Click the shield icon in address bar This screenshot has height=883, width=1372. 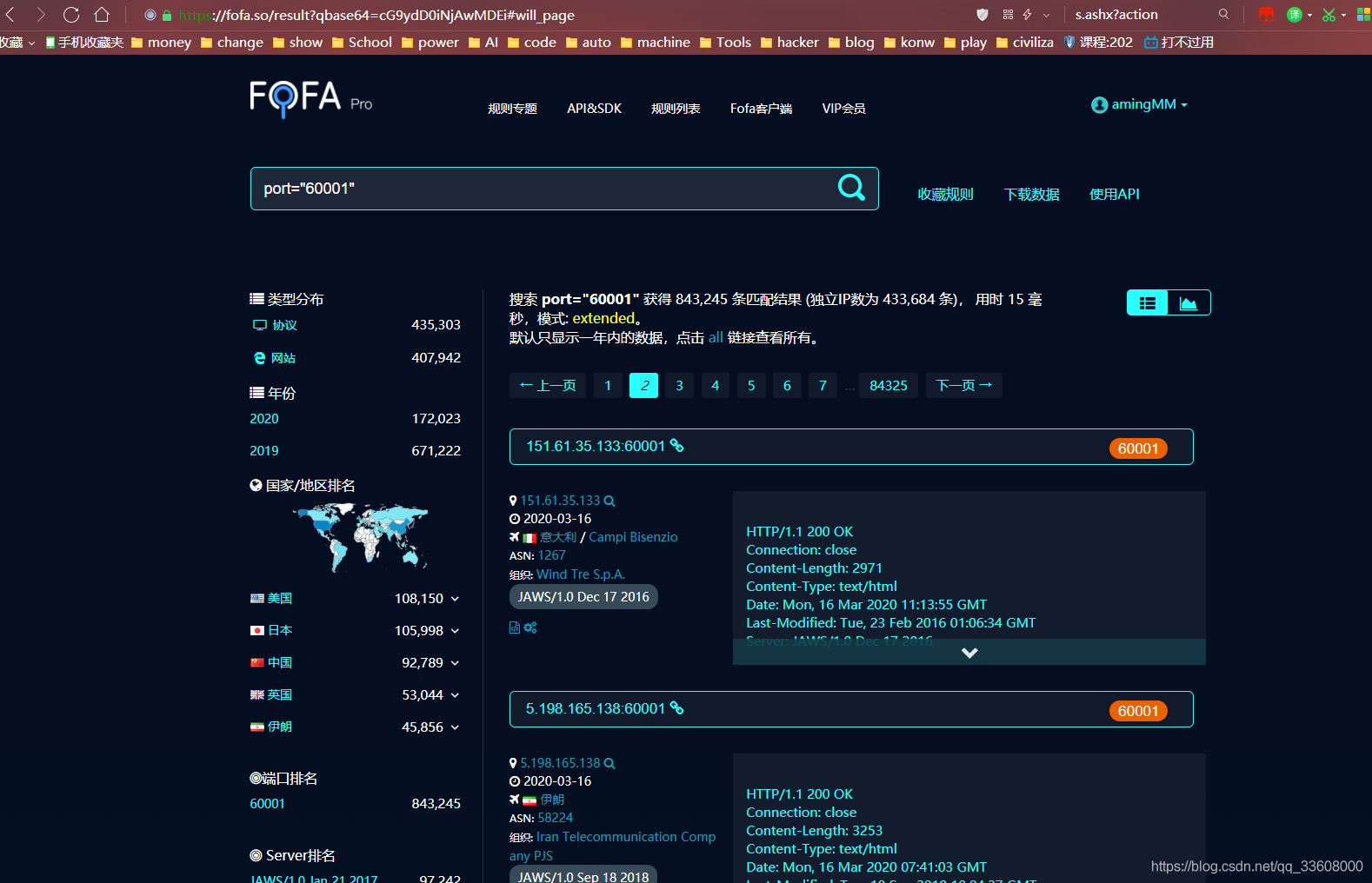click(982, 15)
